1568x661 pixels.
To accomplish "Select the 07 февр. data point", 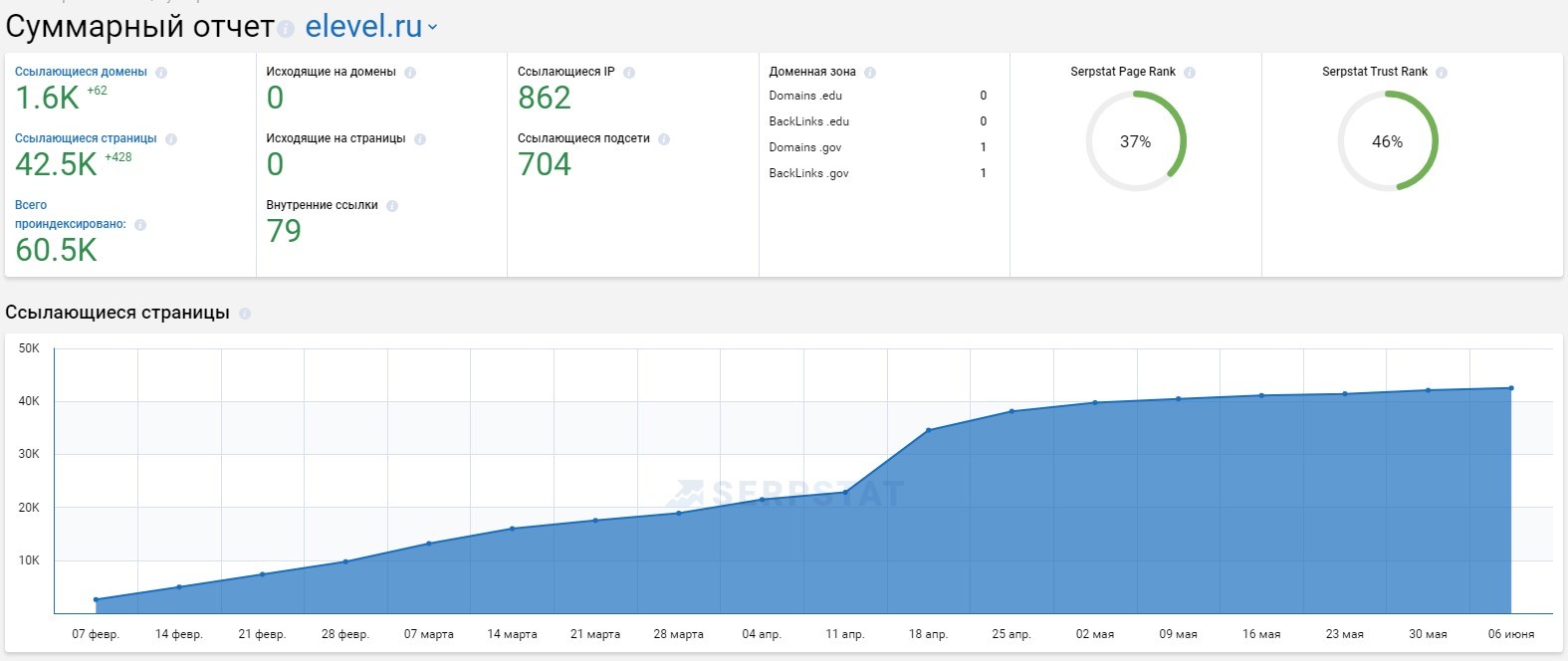I will [96, 599].
